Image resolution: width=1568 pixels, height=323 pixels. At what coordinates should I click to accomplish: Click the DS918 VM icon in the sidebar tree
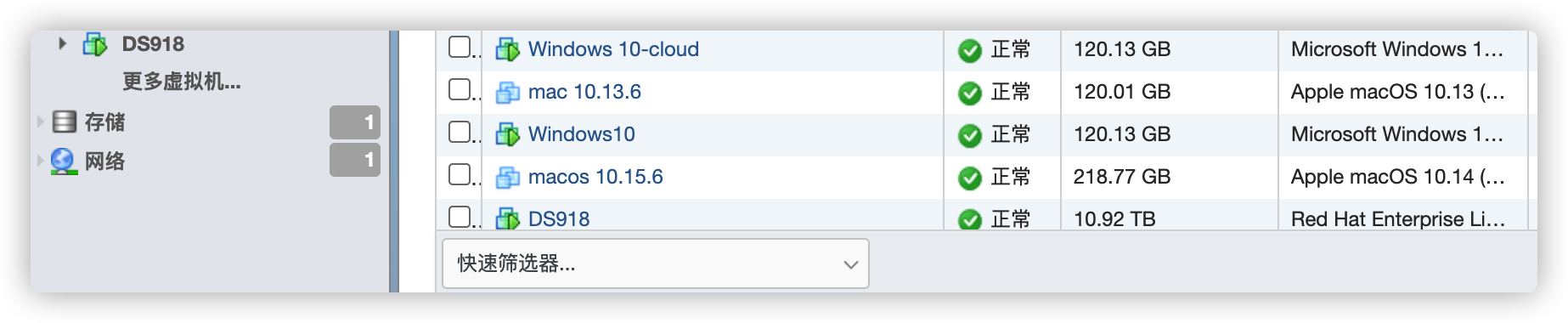coord(94,44)
